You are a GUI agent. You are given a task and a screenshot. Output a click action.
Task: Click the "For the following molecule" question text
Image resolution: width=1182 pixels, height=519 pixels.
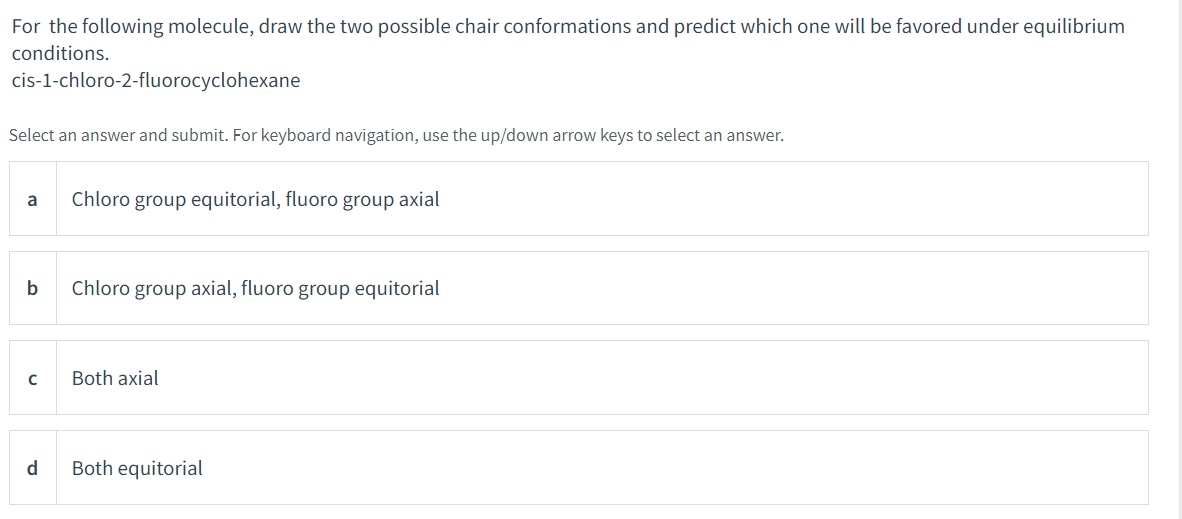(134, 26)
